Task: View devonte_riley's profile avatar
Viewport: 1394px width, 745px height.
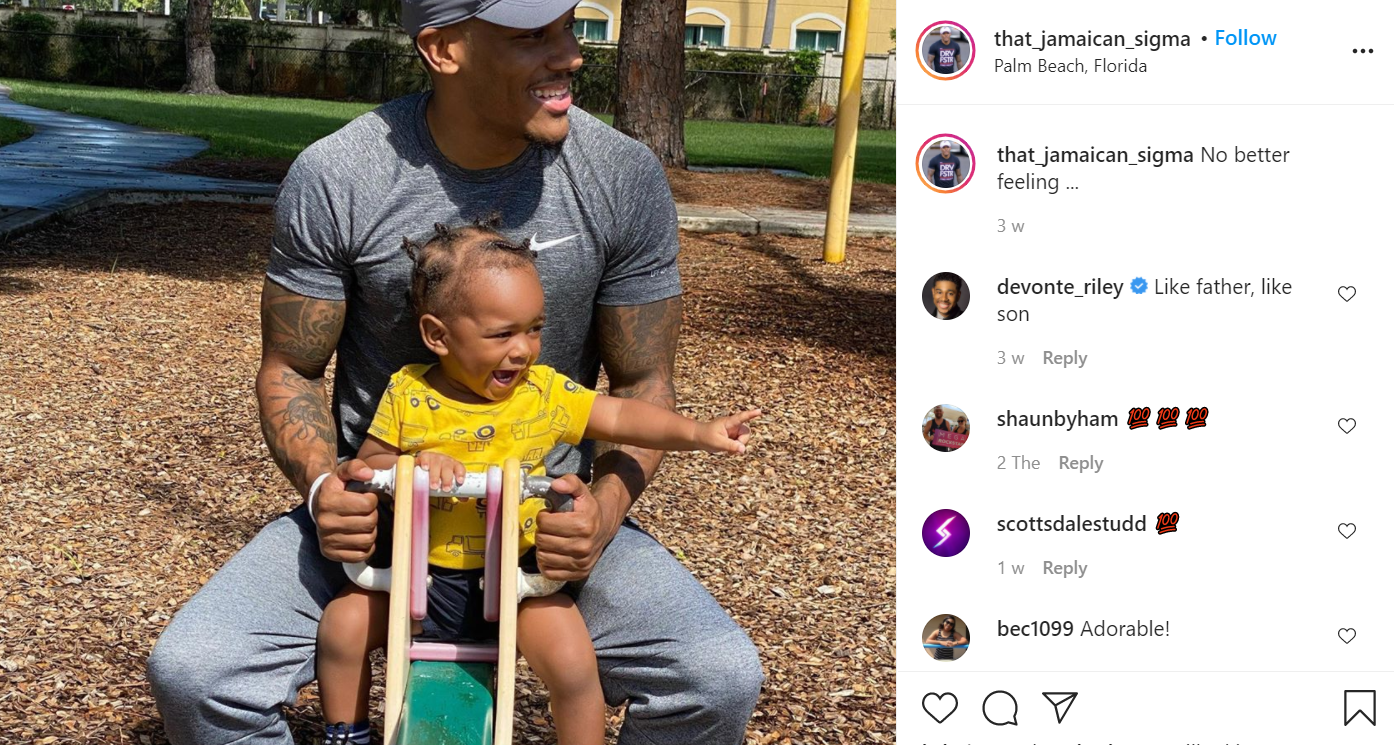Action: pos(946,296)
